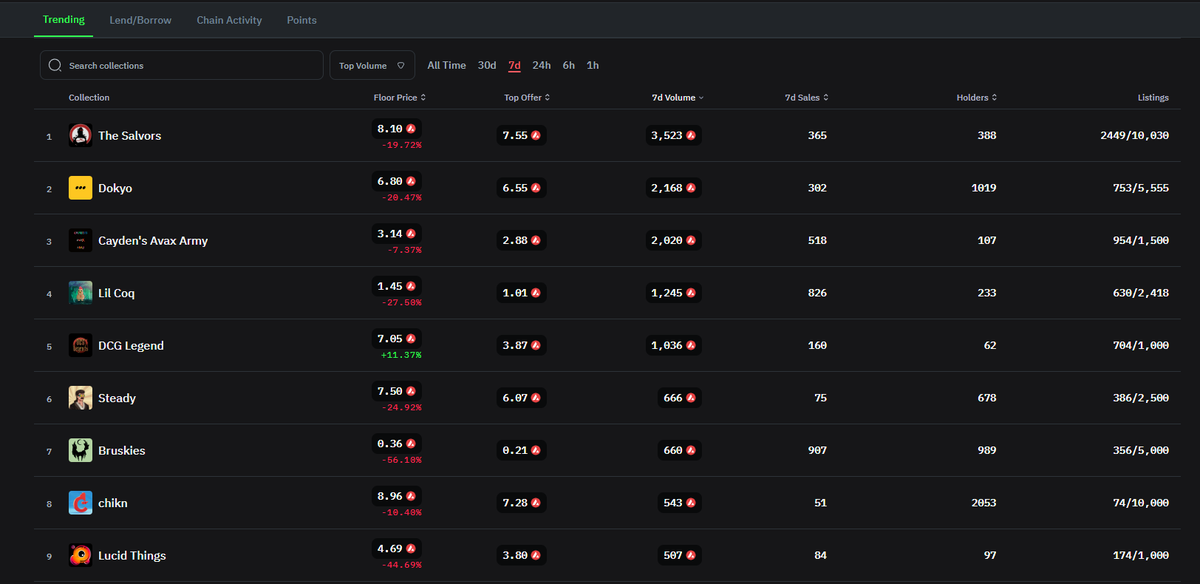The width and height of the screenshot is (1200, 584).
Task: Sort by Floor Price column
Action: point(400,97)
